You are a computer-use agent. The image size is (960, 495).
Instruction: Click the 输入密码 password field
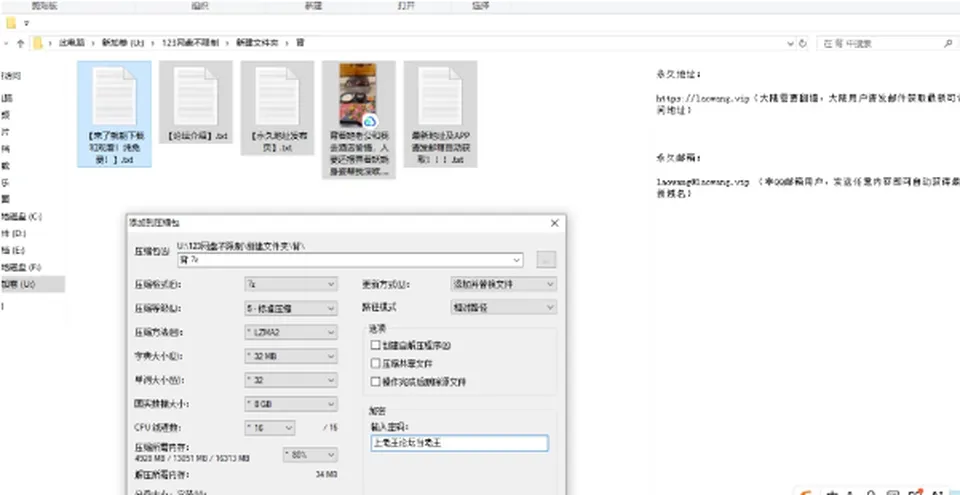click(459, 443)
